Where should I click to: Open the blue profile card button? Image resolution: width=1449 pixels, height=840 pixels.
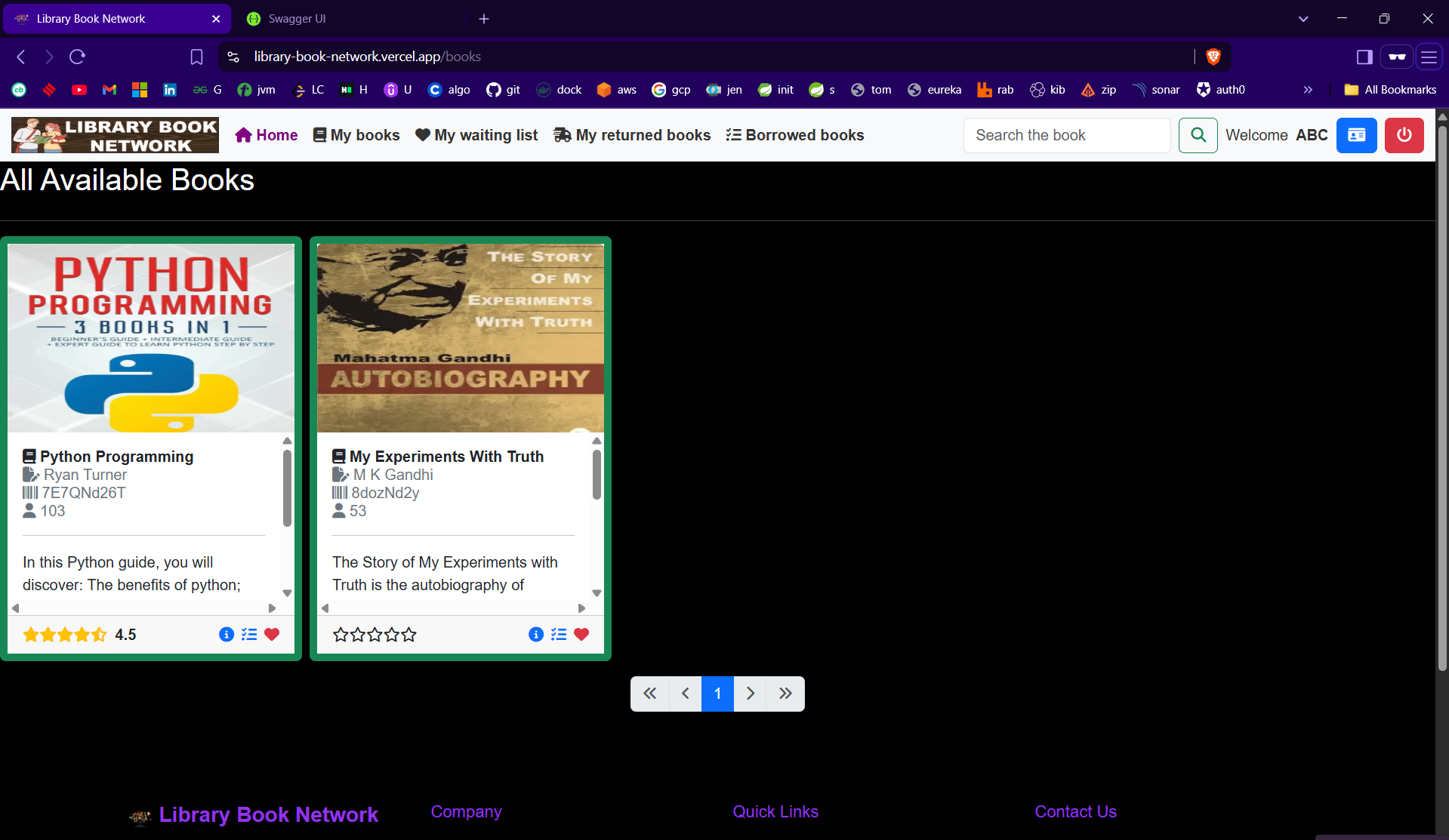pos(1356,135)
